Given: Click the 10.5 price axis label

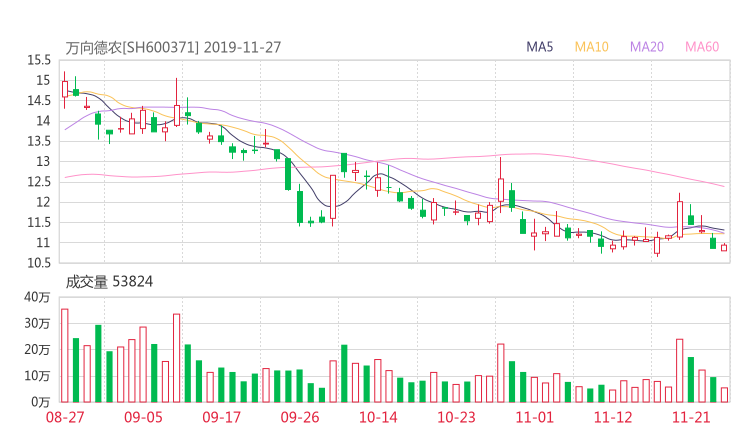Looking at the screenshot, I should pyautogui.click(x=39, y=263).
